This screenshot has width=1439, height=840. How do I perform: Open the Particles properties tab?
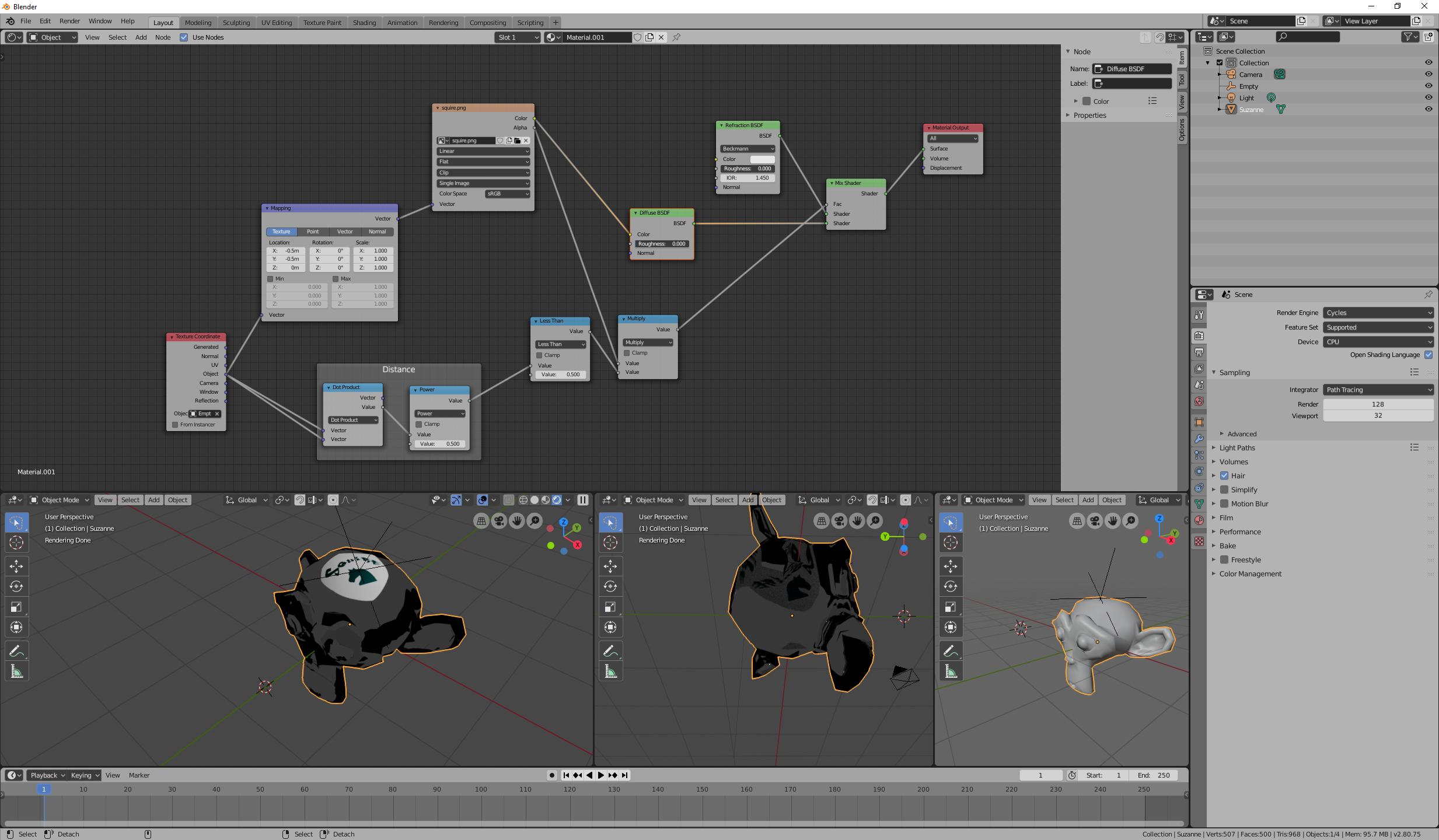tap(1199, 455)
